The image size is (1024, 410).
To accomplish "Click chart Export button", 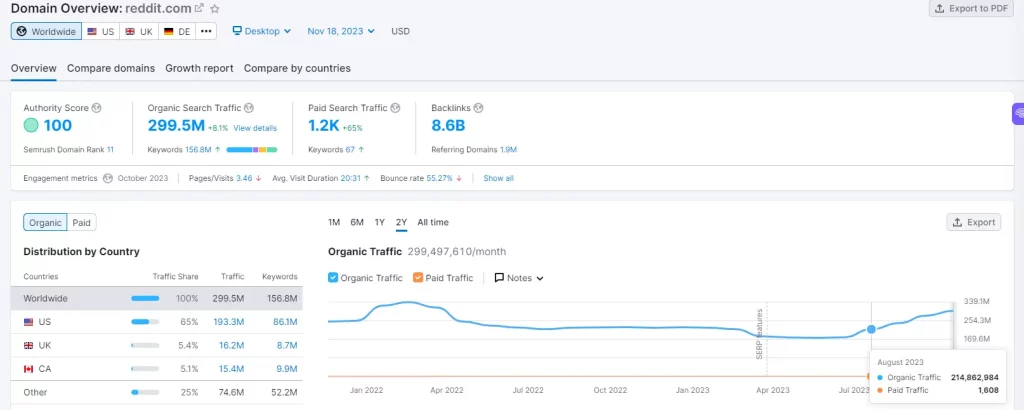I will pos(974,223).
